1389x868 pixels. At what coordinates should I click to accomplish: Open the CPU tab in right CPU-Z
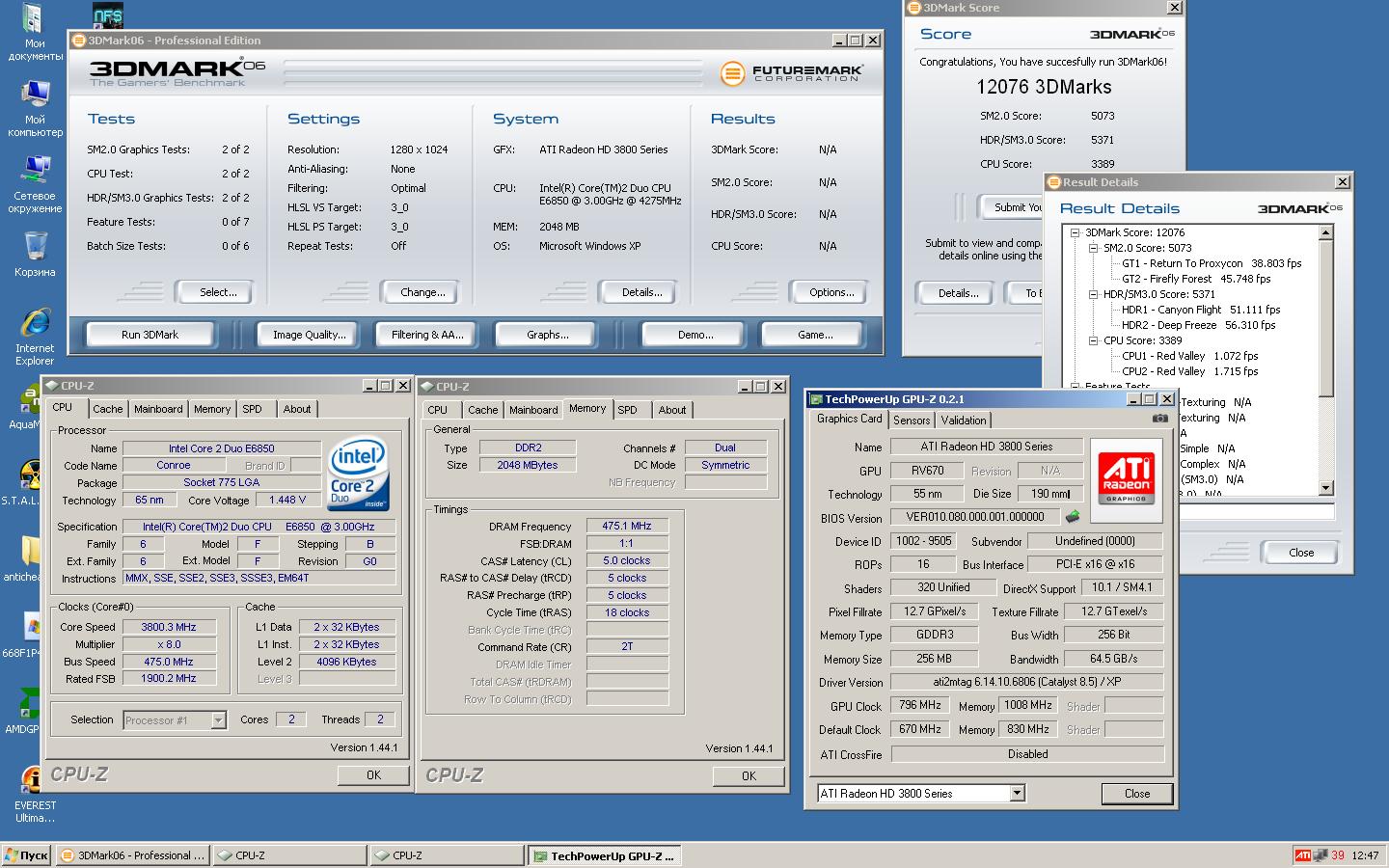pos(438,410)
